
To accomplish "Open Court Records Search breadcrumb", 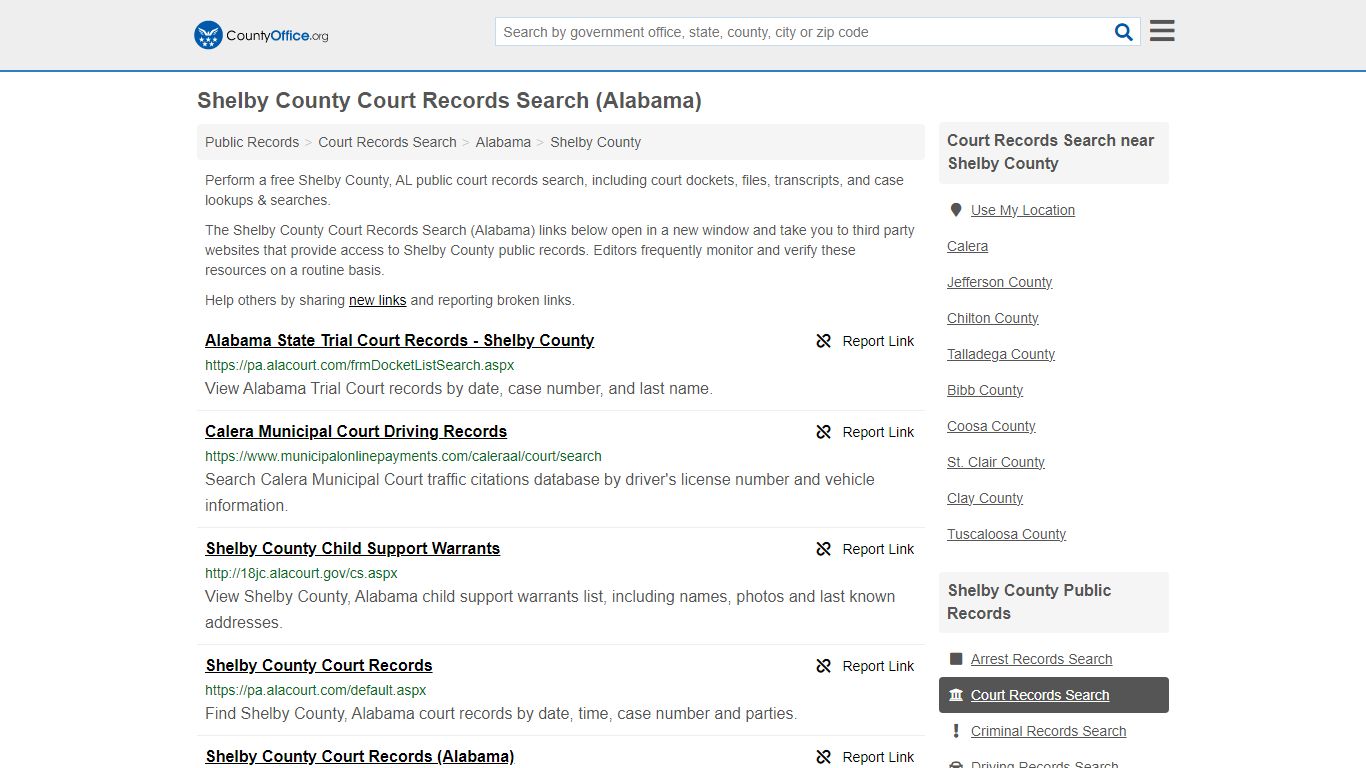I will (387, 142).
